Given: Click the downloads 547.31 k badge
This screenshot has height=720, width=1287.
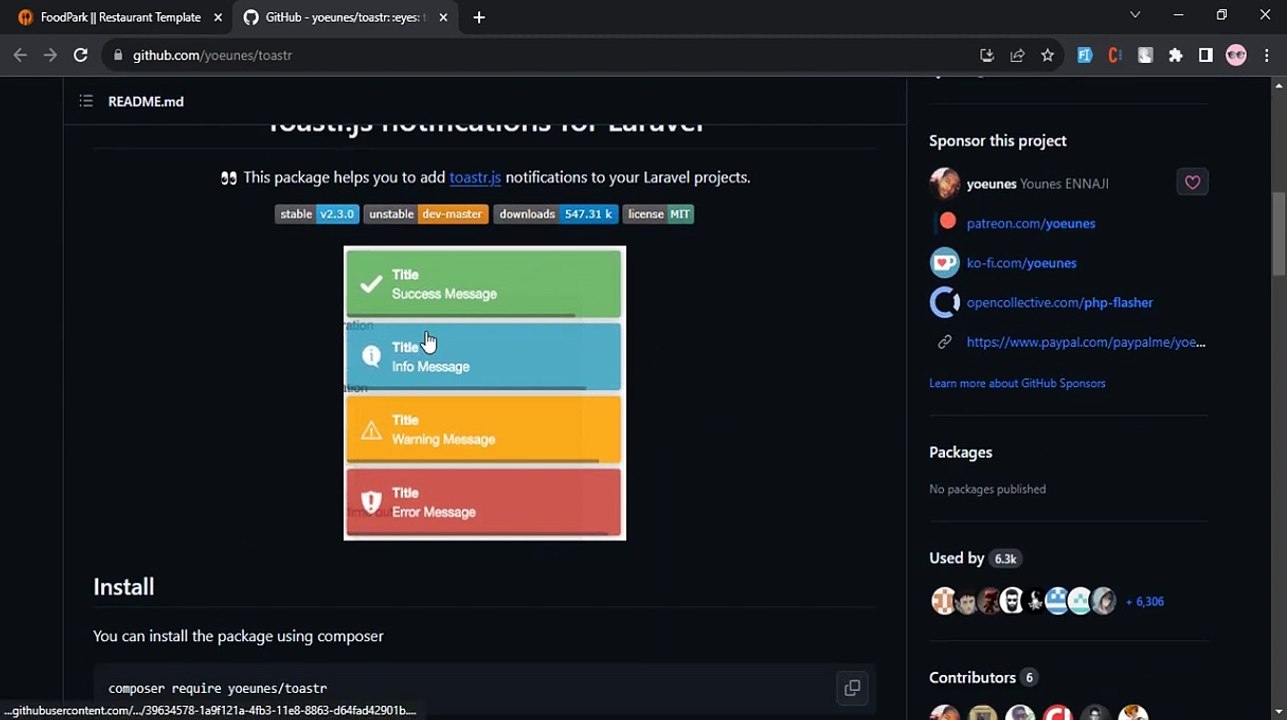Looking at the screenshot, I should click(556, 214).
